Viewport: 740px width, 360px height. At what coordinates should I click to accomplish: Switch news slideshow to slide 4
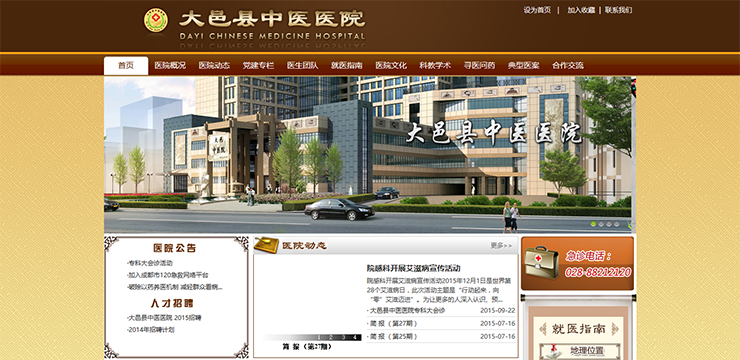(x=355, y=337)
